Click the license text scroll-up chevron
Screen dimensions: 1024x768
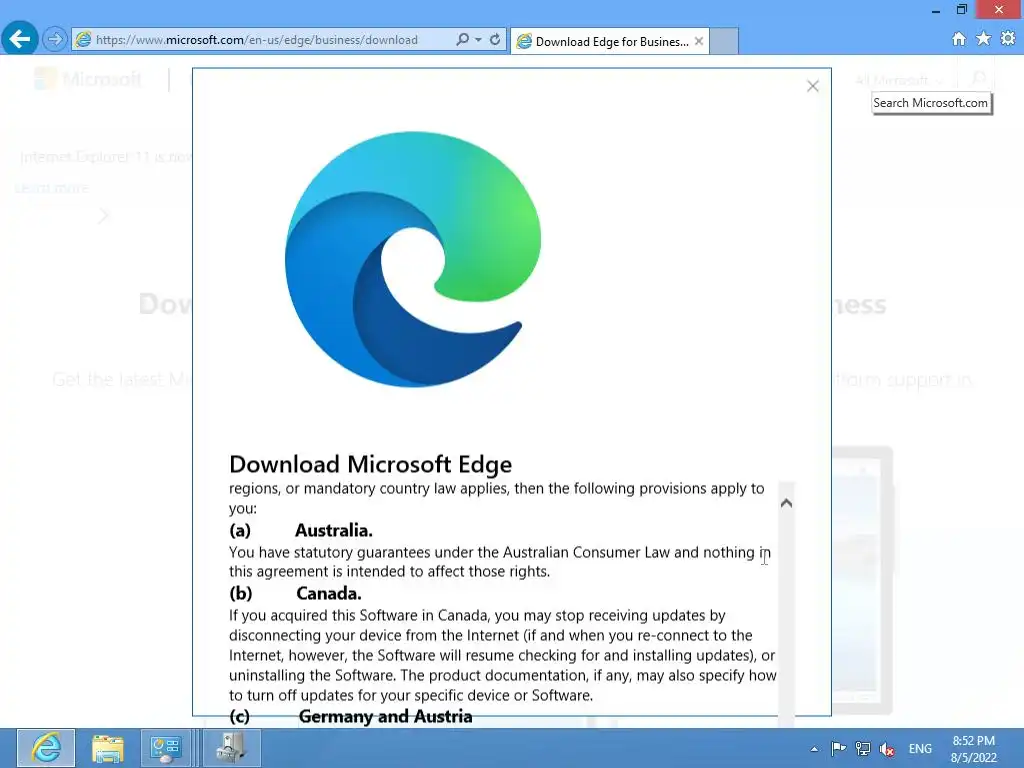[786, 503]
